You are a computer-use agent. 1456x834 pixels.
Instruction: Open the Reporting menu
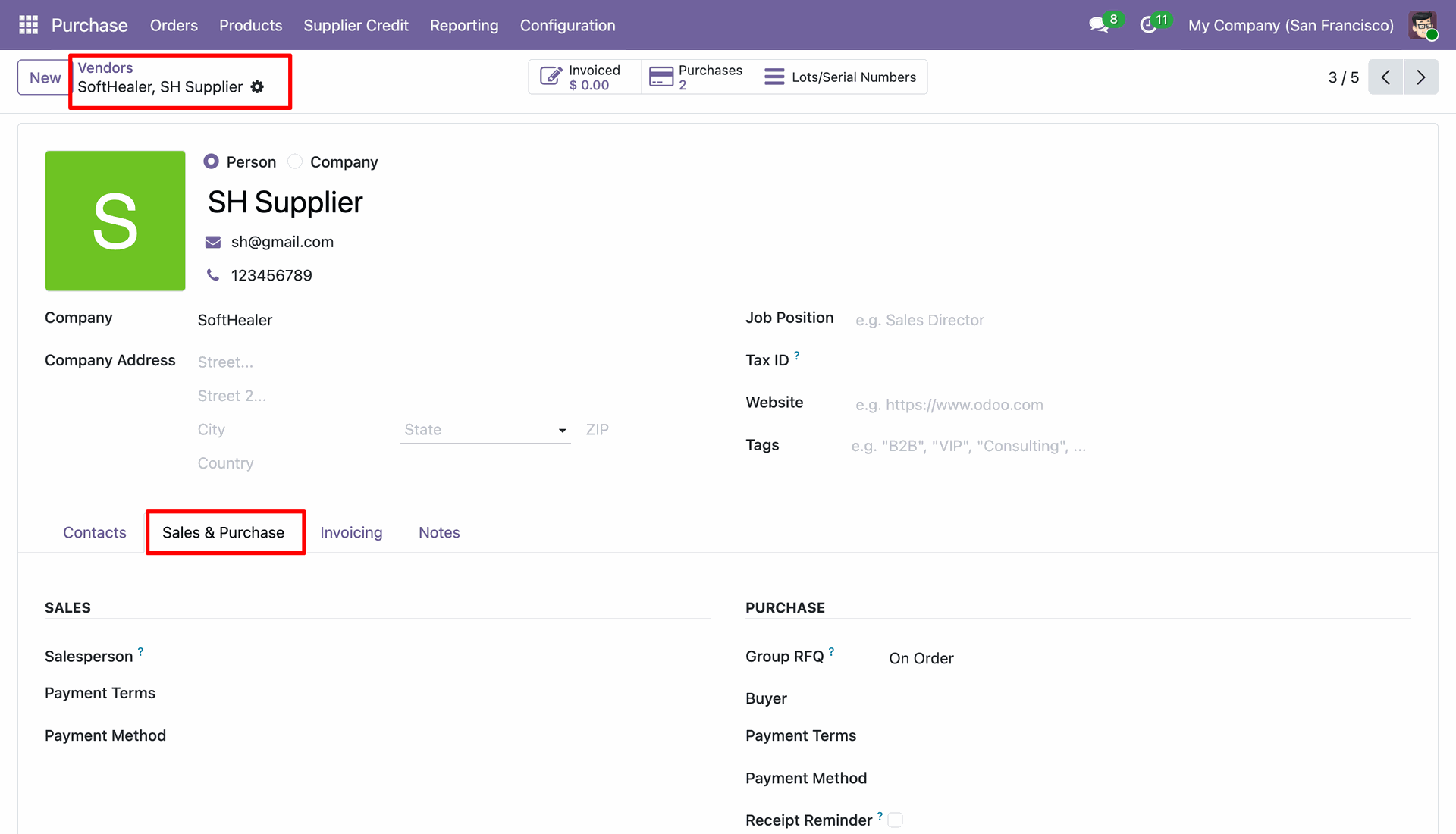click(464, 25)
